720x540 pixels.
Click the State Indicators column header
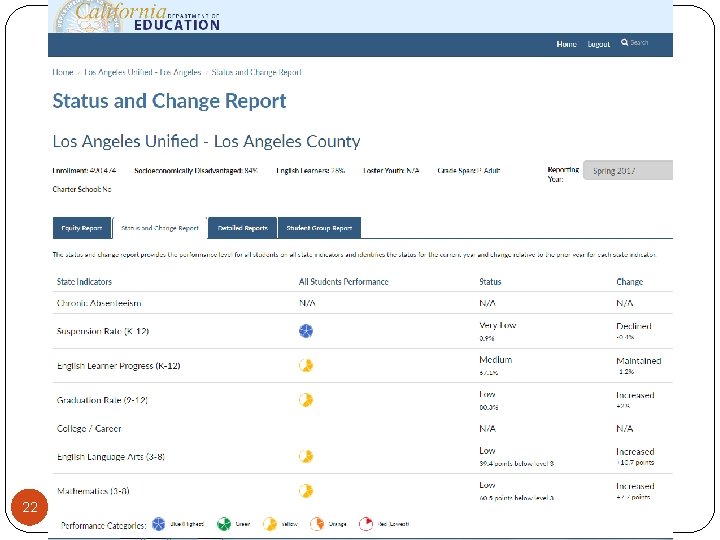(x=84, y=281)
